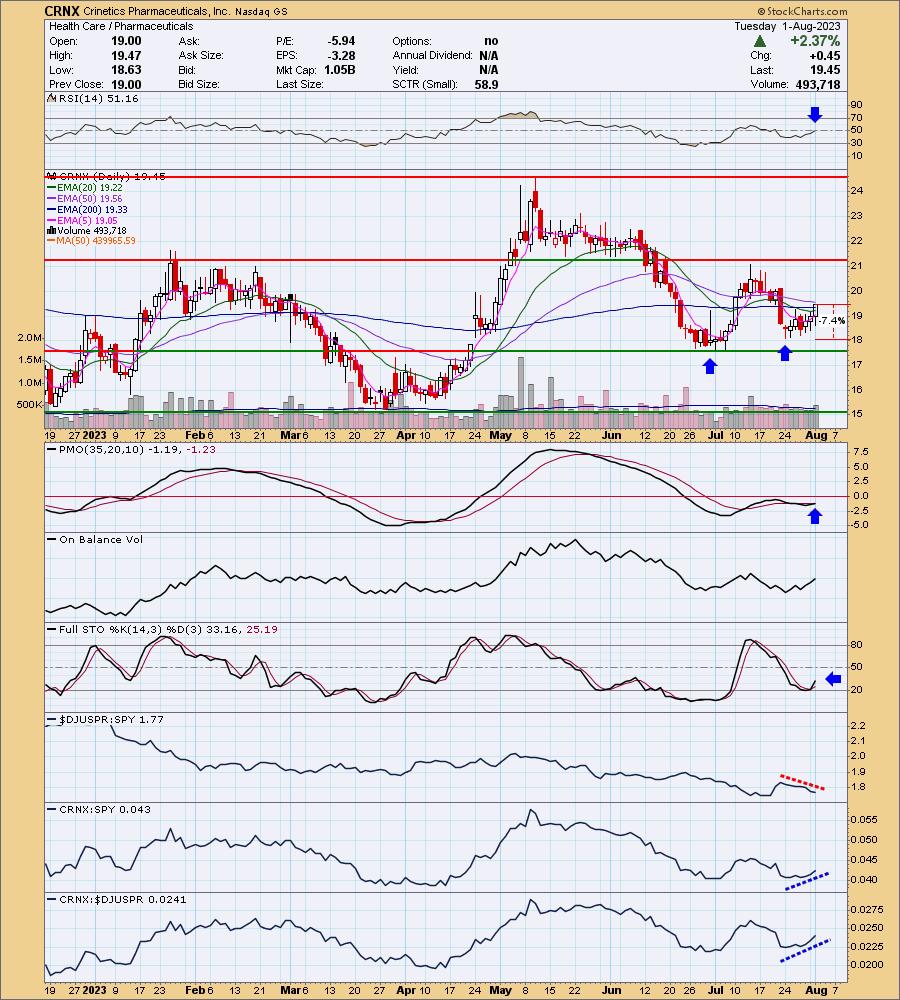The height and width of the screenshot is (1000, 900).
Task: Click the SCTR (Small) value 58.9
Action: (x=486, y=84)
